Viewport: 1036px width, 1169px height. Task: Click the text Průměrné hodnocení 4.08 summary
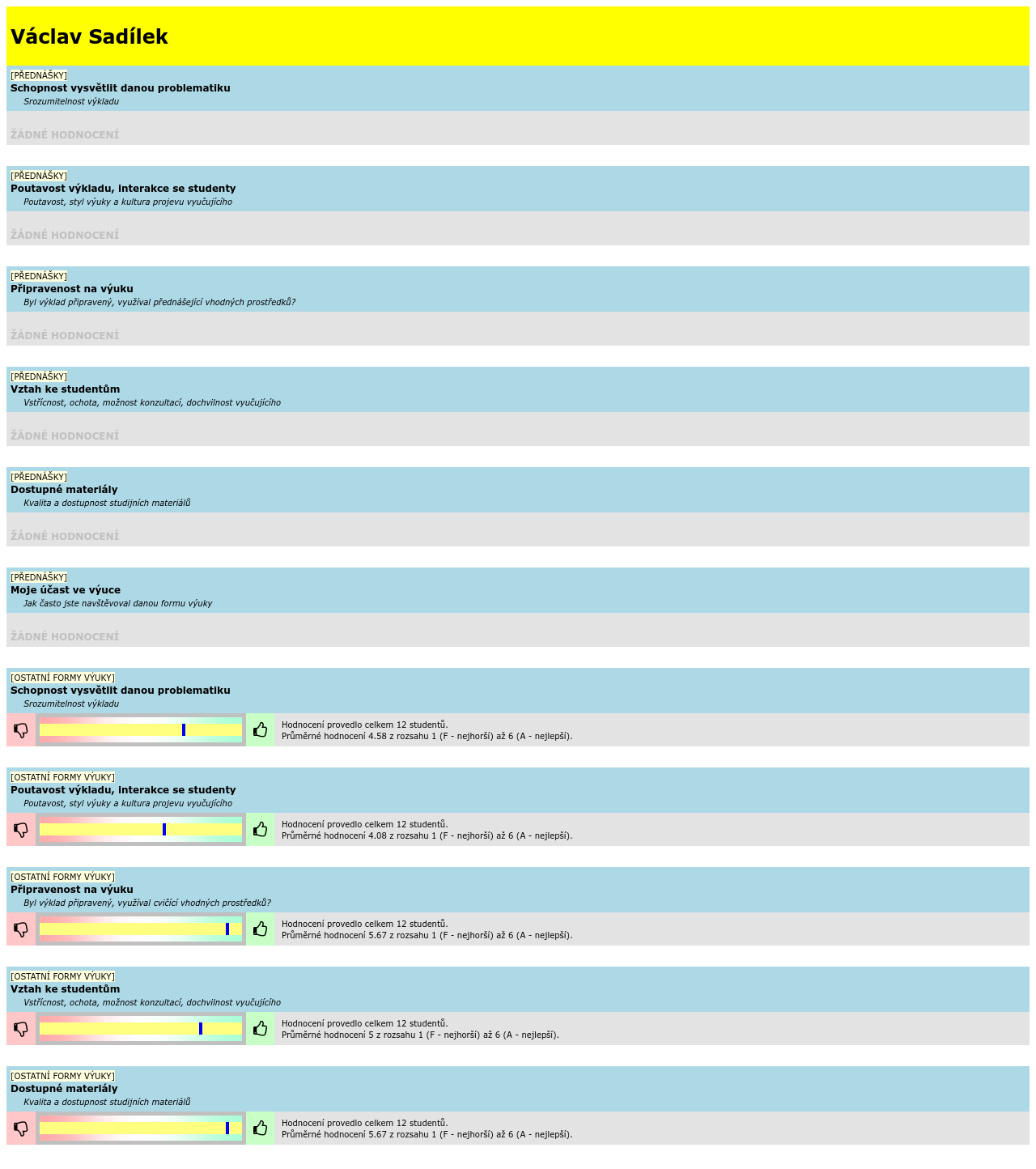[427, 836]
